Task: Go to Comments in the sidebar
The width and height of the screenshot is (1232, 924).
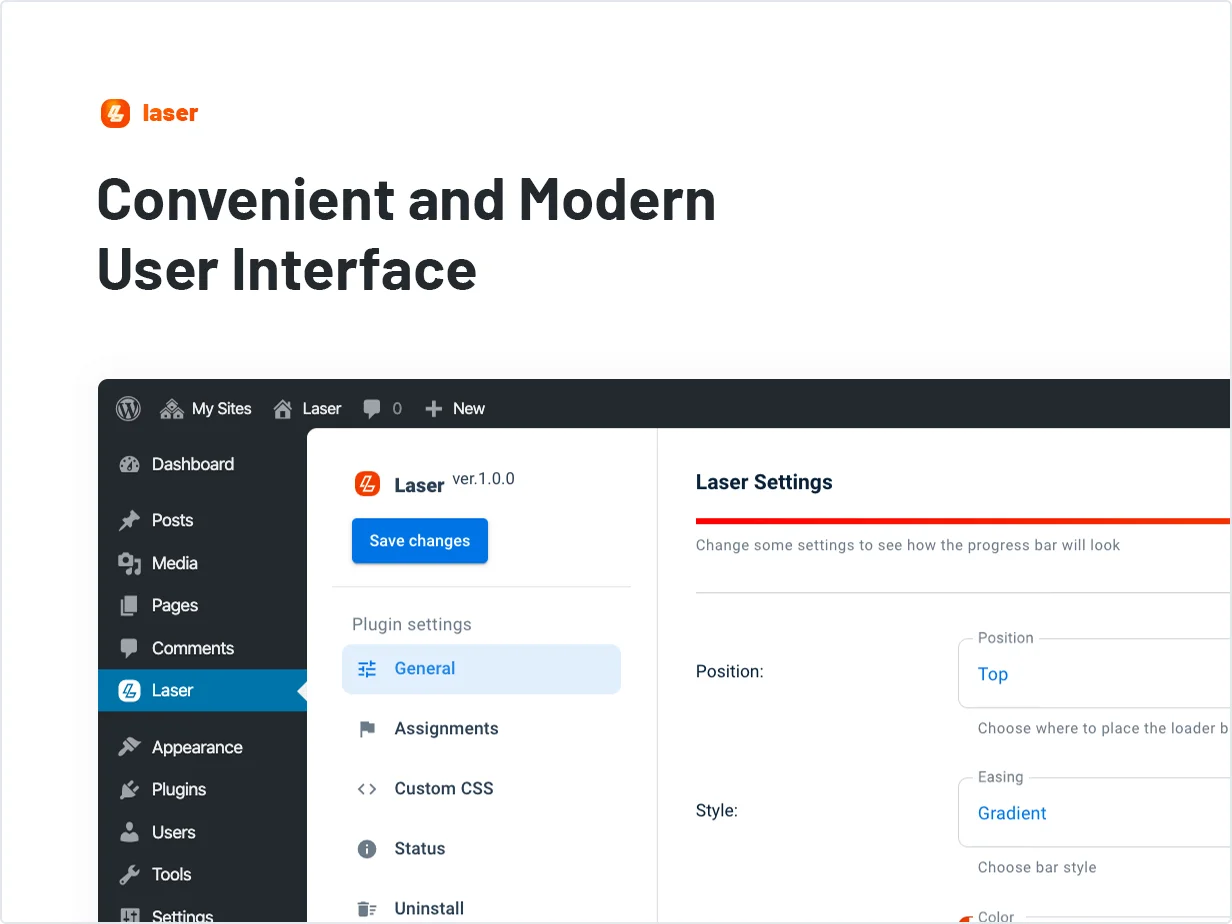Action: pyautogui.click(x=192, y=648)
